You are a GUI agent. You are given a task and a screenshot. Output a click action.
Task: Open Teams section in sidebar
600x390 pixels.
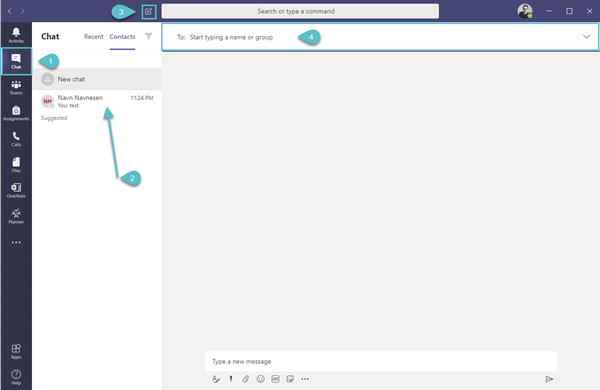(16, 87)
